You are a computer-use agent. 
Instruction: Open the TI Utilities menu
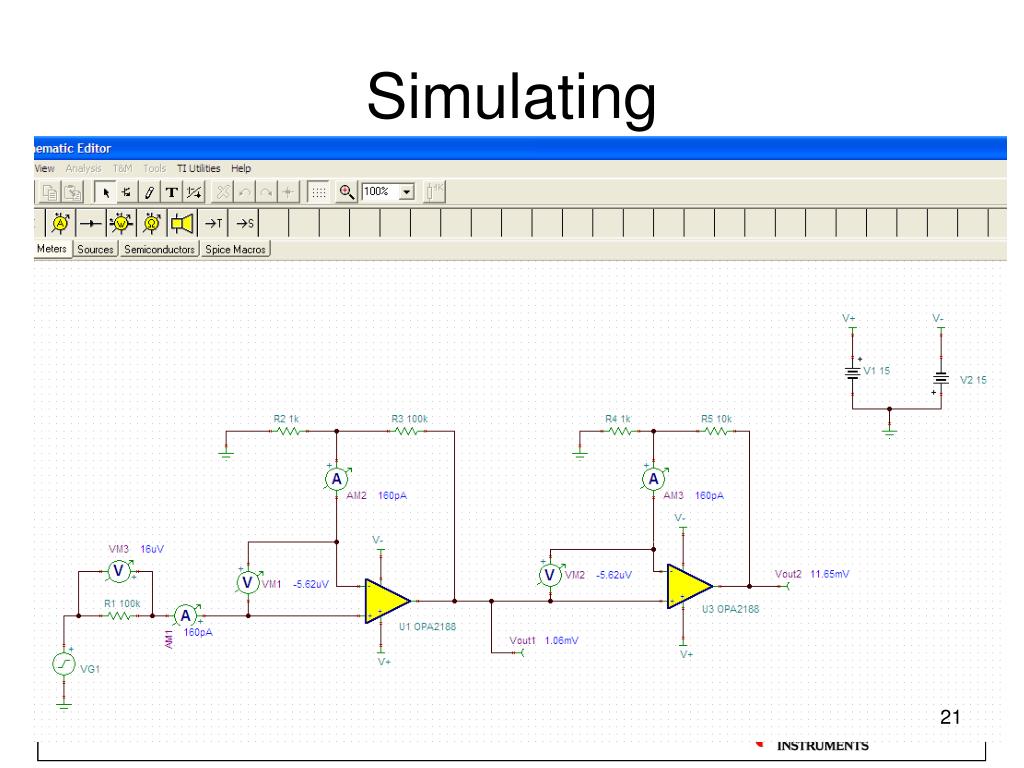(x=199, y=168)
